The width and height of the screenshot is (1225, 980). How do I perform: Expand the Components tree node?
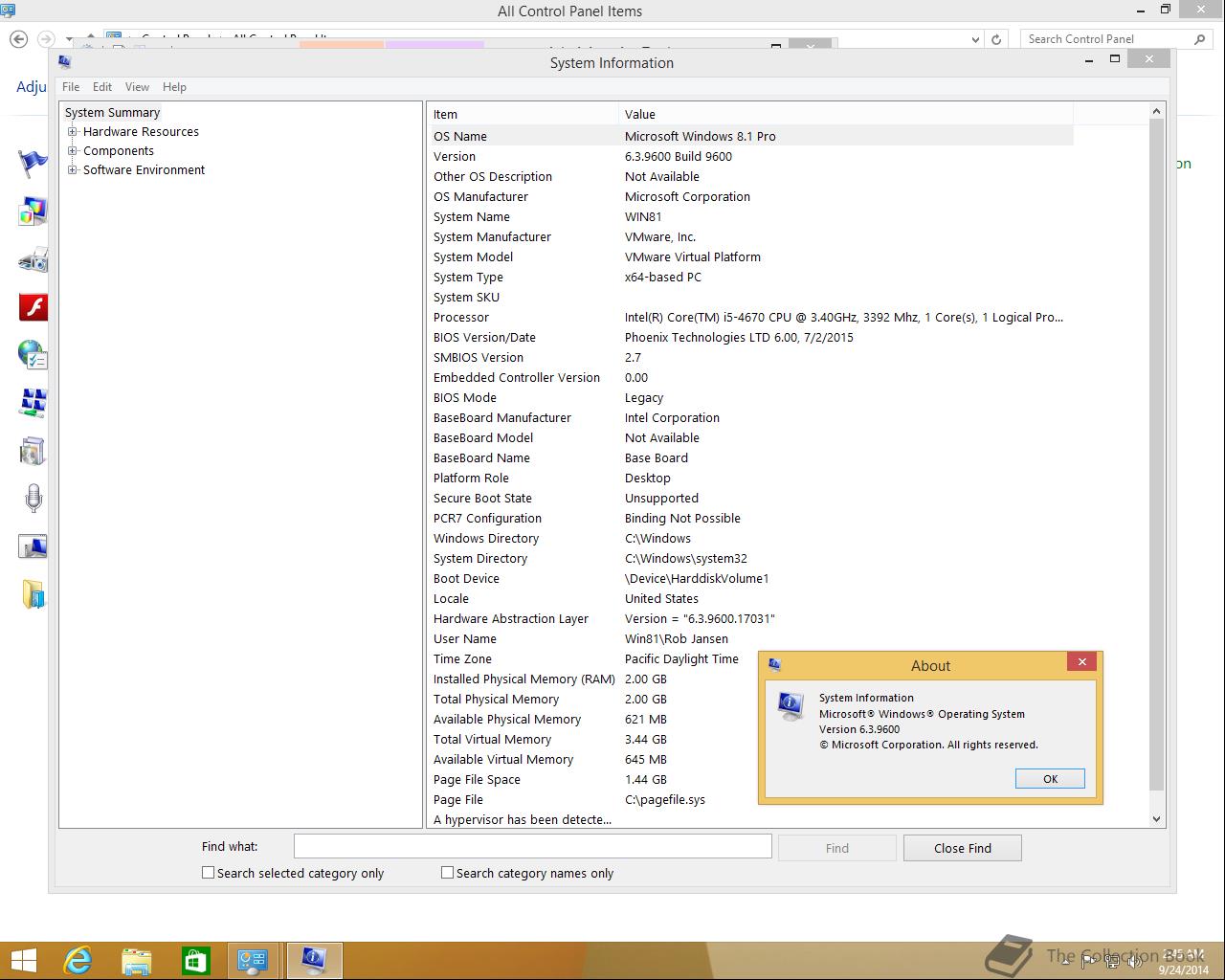73,151
